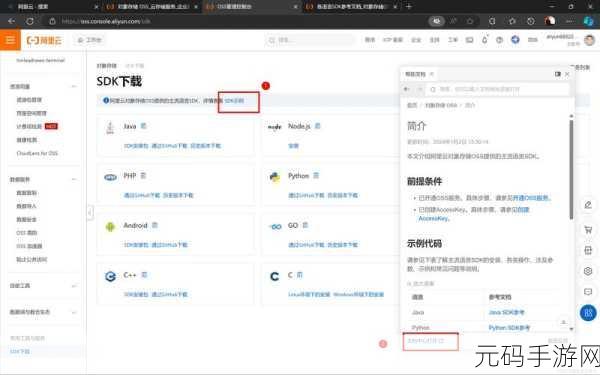600x375 pixels.
Task: Collapse the data service section chevron
Action: click(73, 179)
